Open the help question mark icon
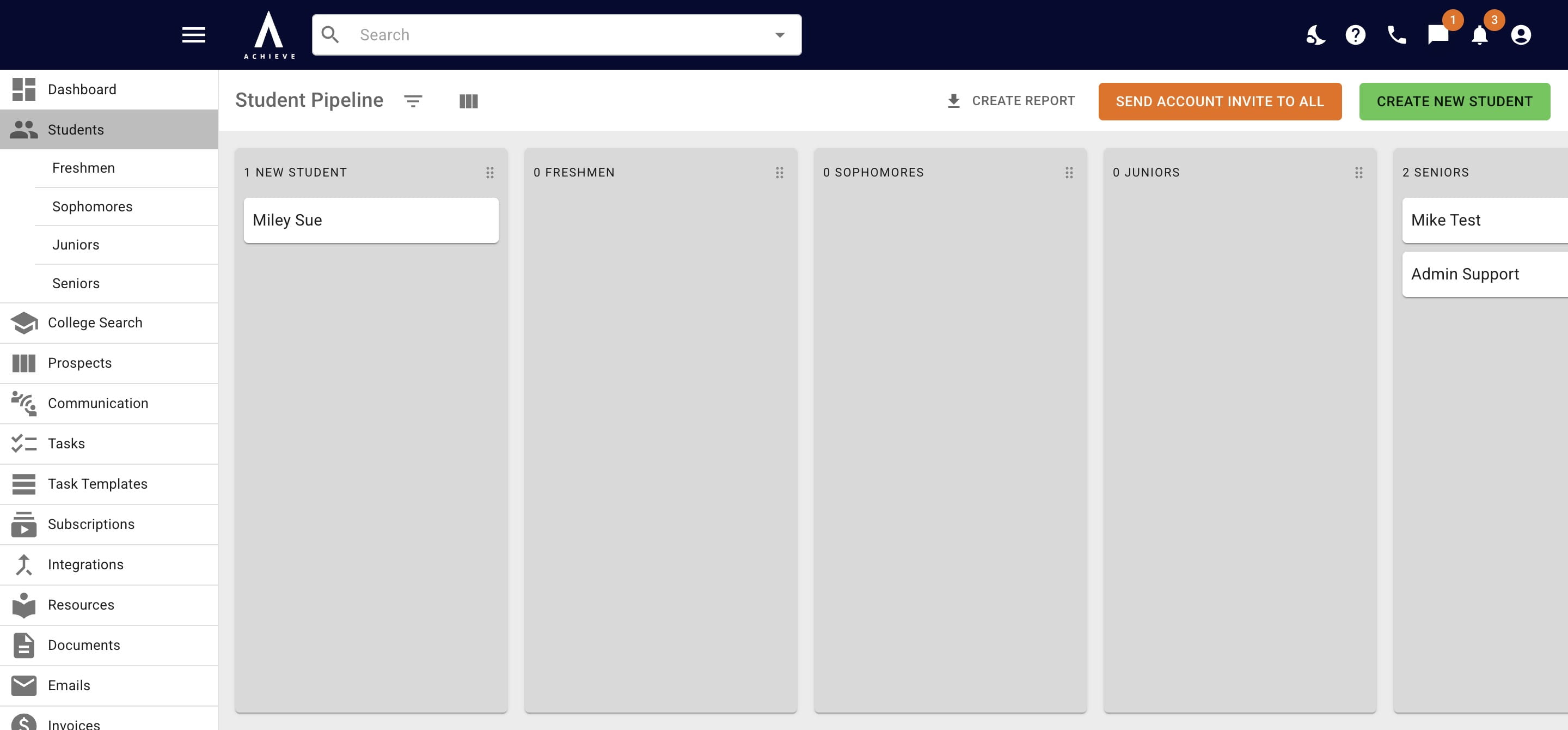 [x=1356, y=35]
